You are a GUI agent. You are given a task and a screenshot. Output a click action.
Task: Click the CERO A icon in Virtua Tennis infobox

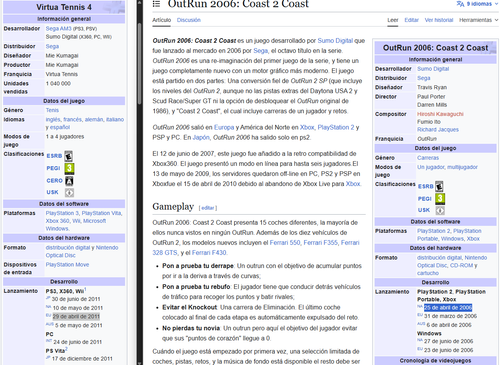(69, 181)
